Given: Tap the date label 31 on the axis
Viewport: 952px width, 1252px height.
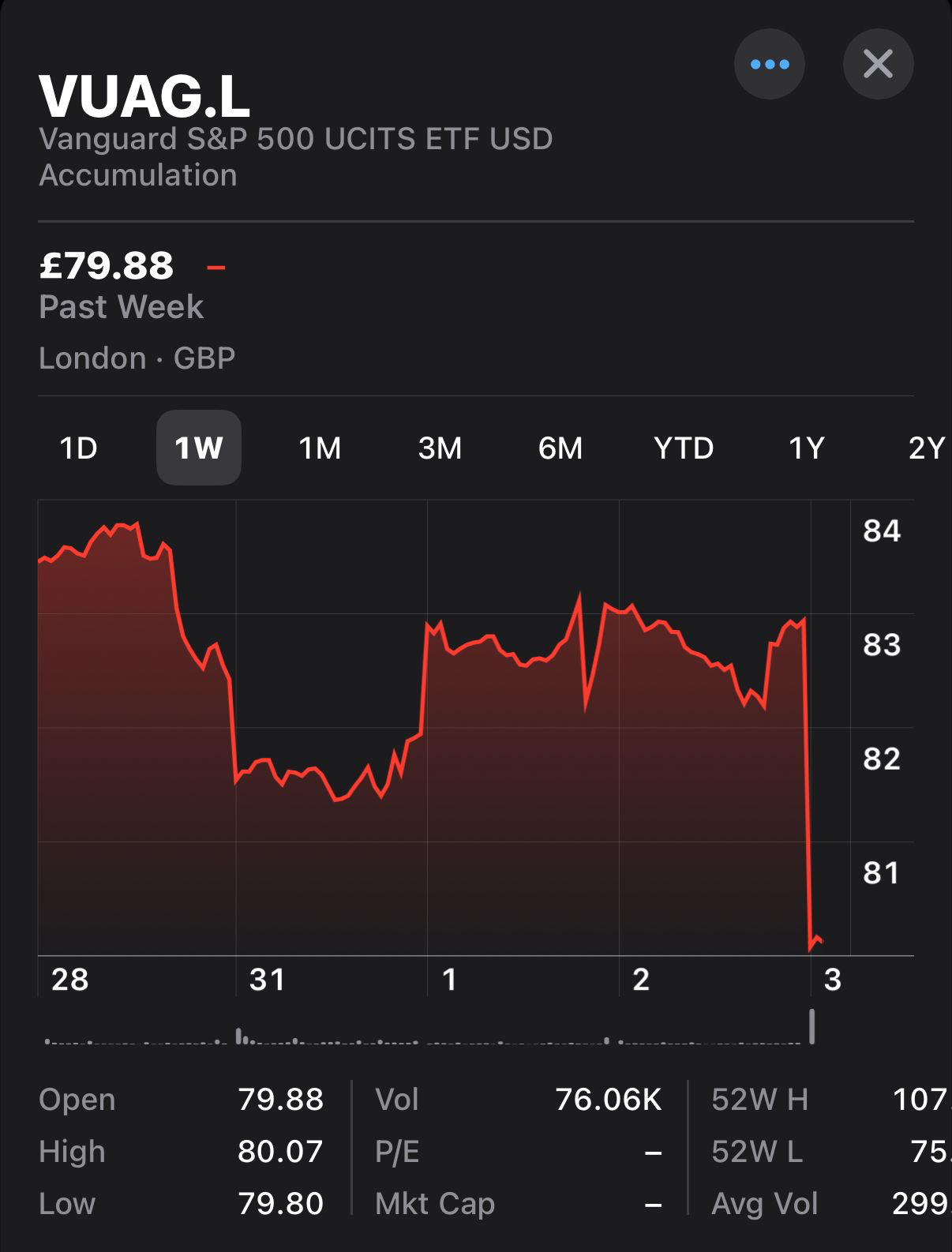Looking at the screenshot, I should click(x=267, y=980).
